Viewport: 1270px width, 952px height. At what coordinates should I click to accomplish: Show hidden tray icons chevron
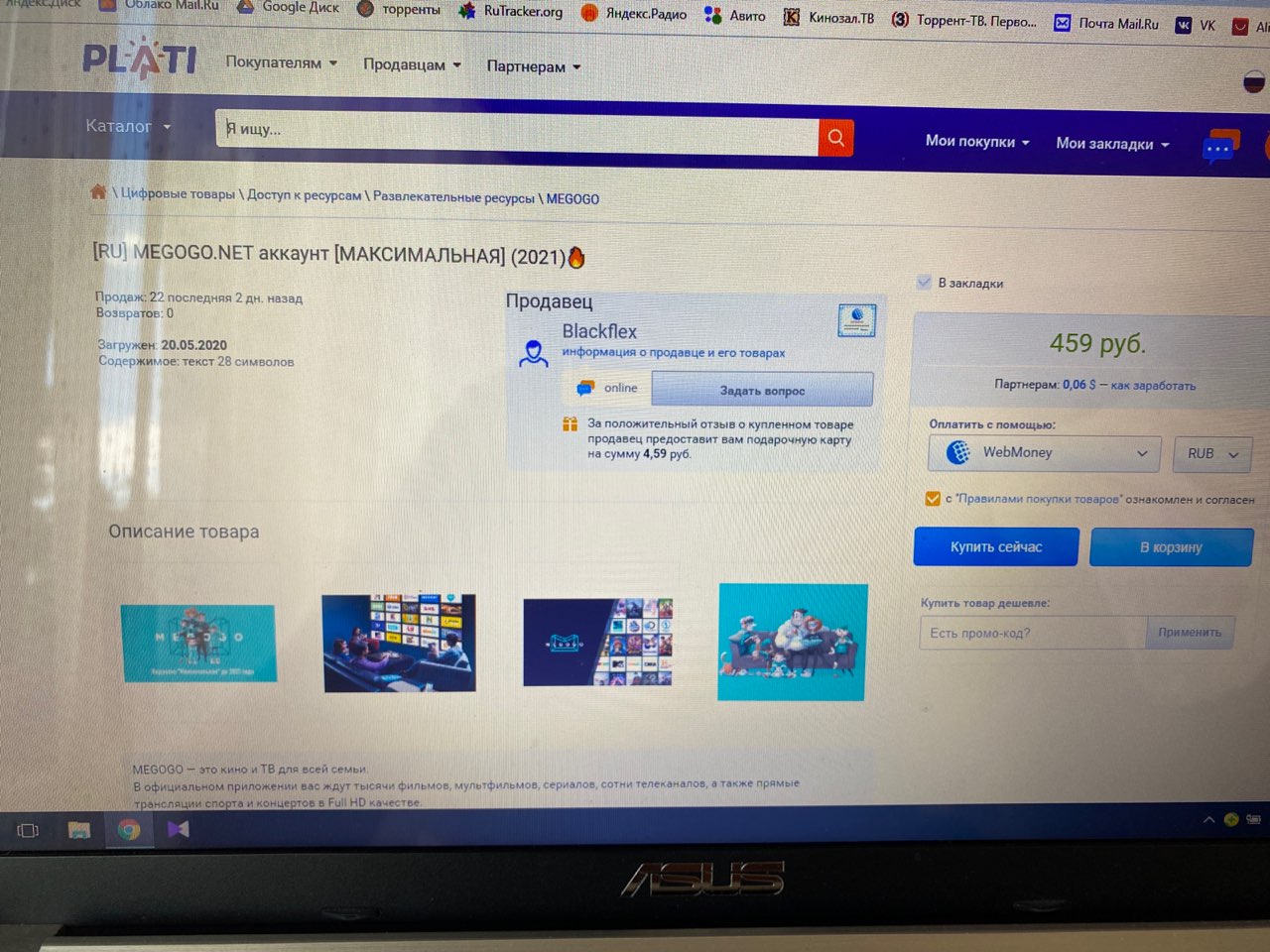click(x=1208, y=819)
